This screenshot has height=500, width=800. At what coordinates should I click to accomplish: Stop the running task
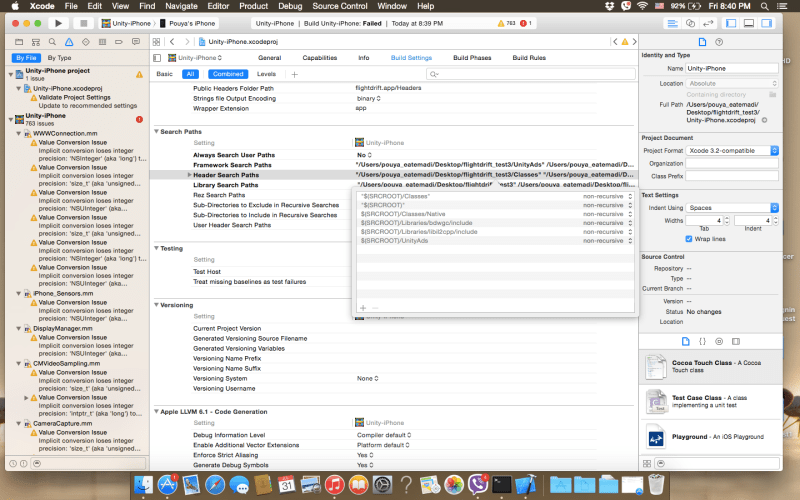83,23
